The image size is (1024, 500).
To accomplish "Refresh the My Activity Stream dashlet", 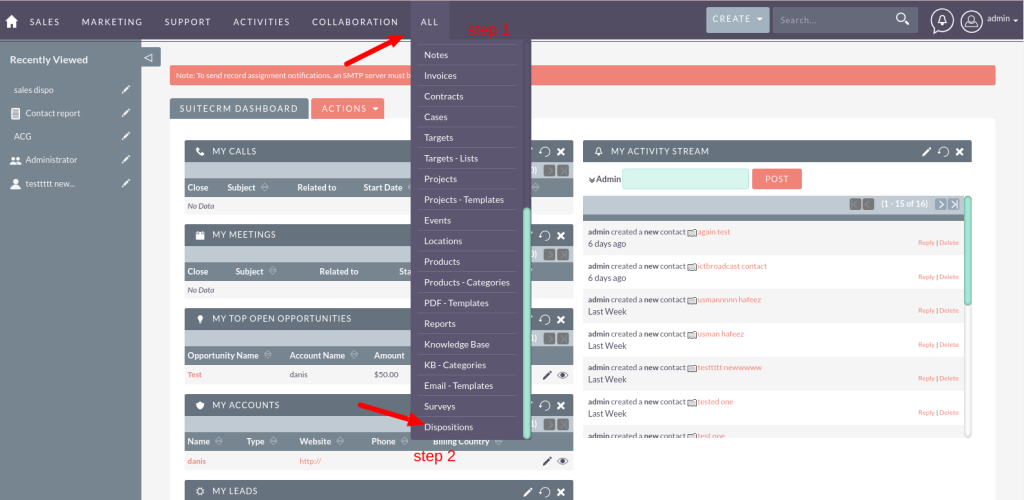I will click(943, 152).
